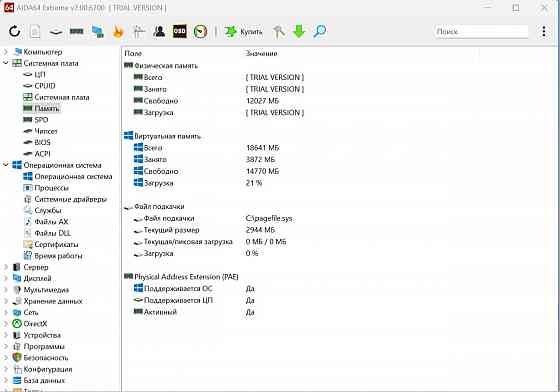
Task: Click the green download arrow icon
Action: (x=299, y=31)
